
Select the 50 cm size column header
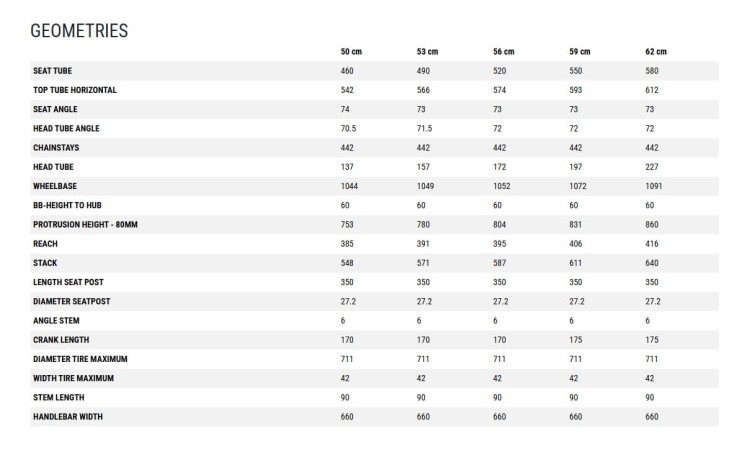(x=351, y=52)
